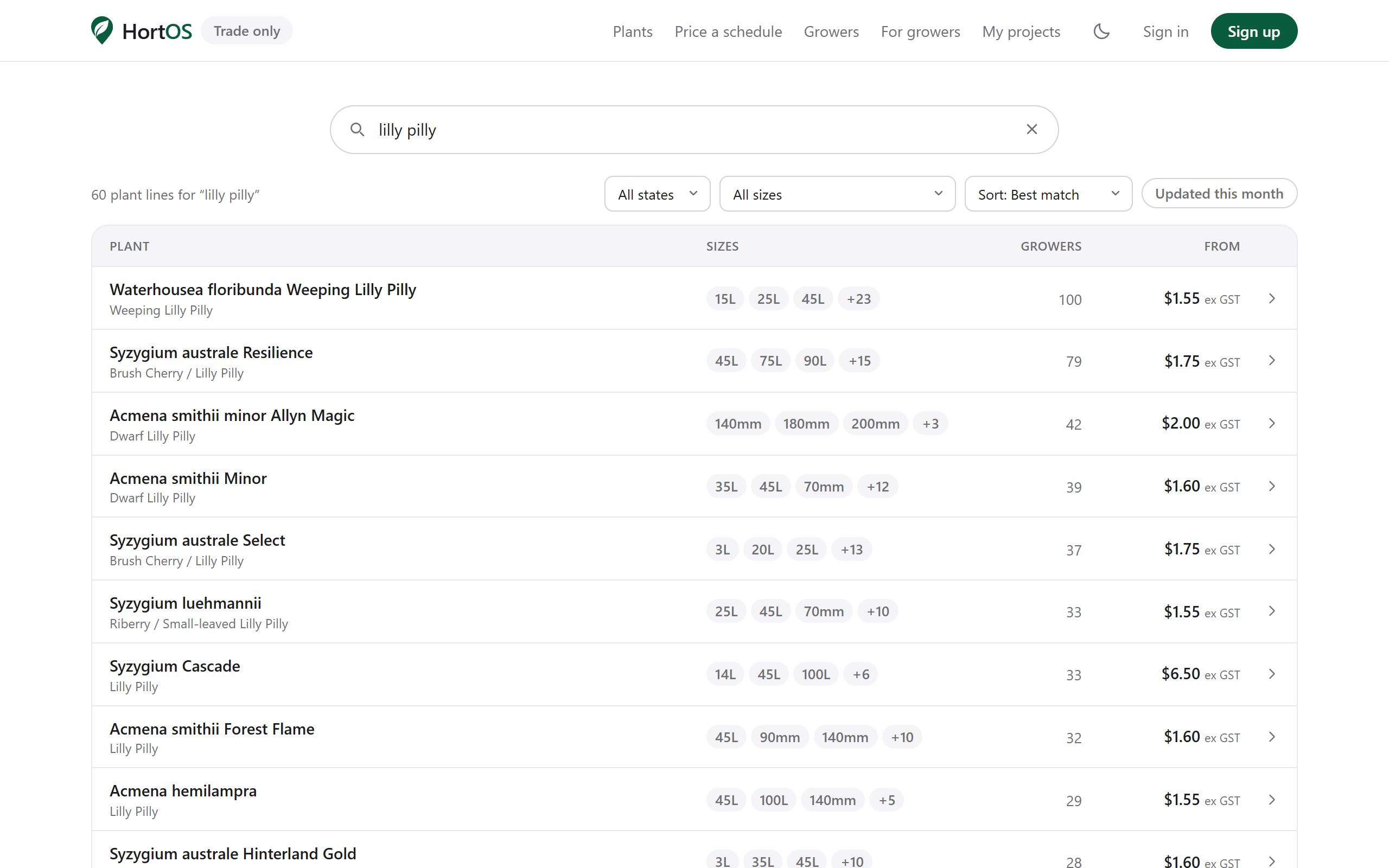Expand +15 sizes for Syzygium Resilience

tap(859, 361)
